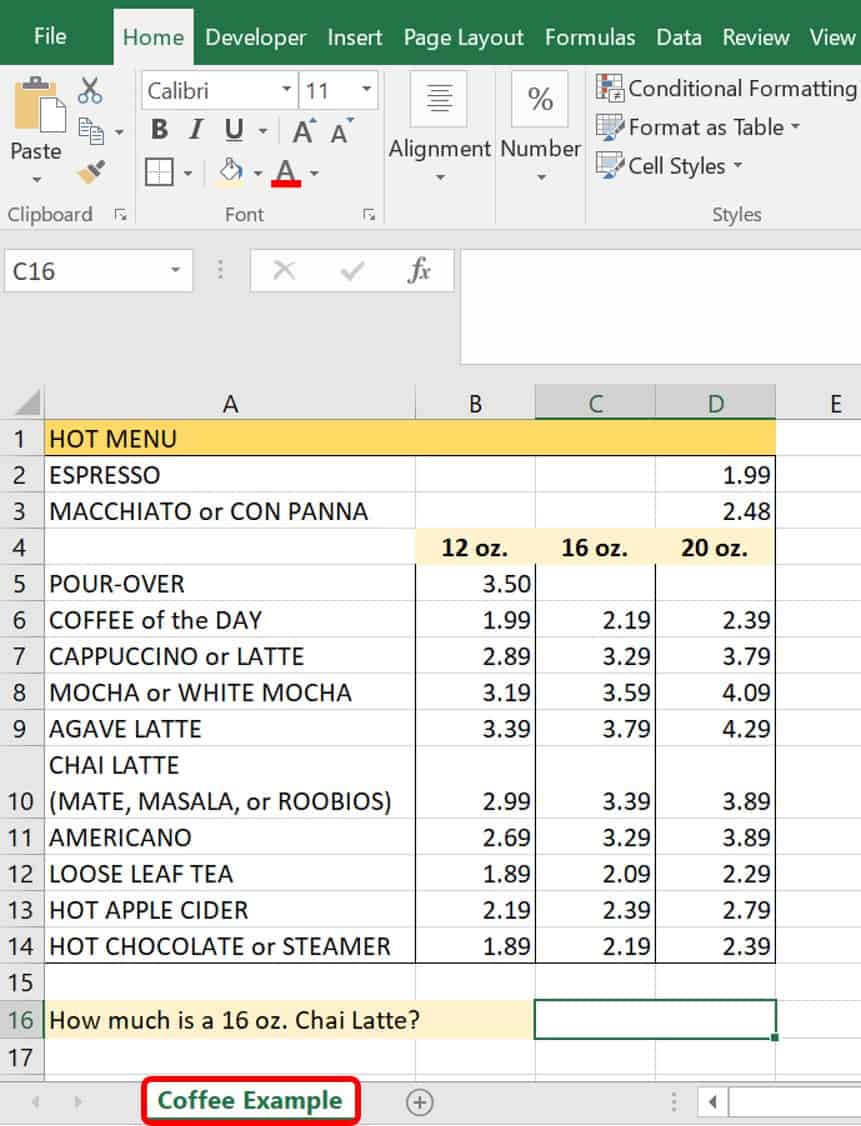Toggle Underline formatting
The image size is (861, 1126).
click(x=234, y=130)
